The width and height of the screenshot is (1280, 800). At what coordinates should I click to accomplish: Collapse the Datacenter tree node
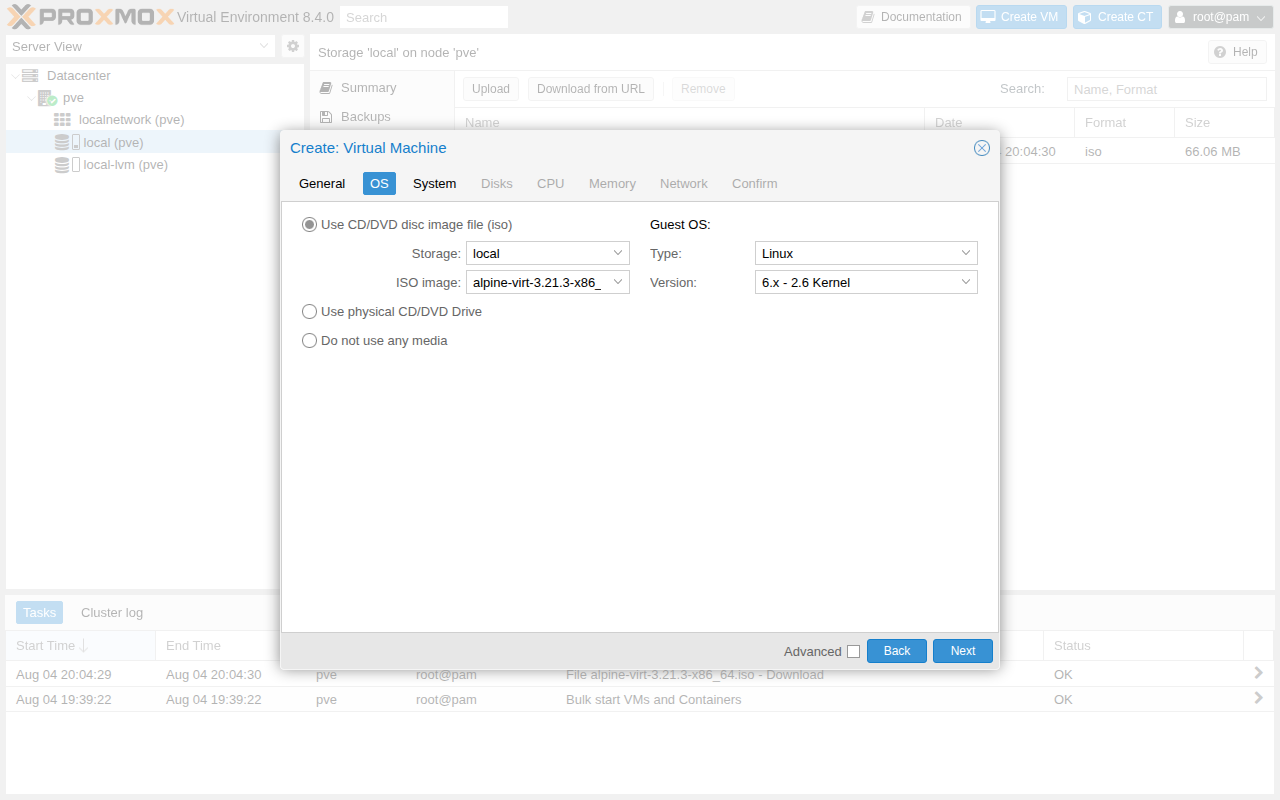click(14, 76)
